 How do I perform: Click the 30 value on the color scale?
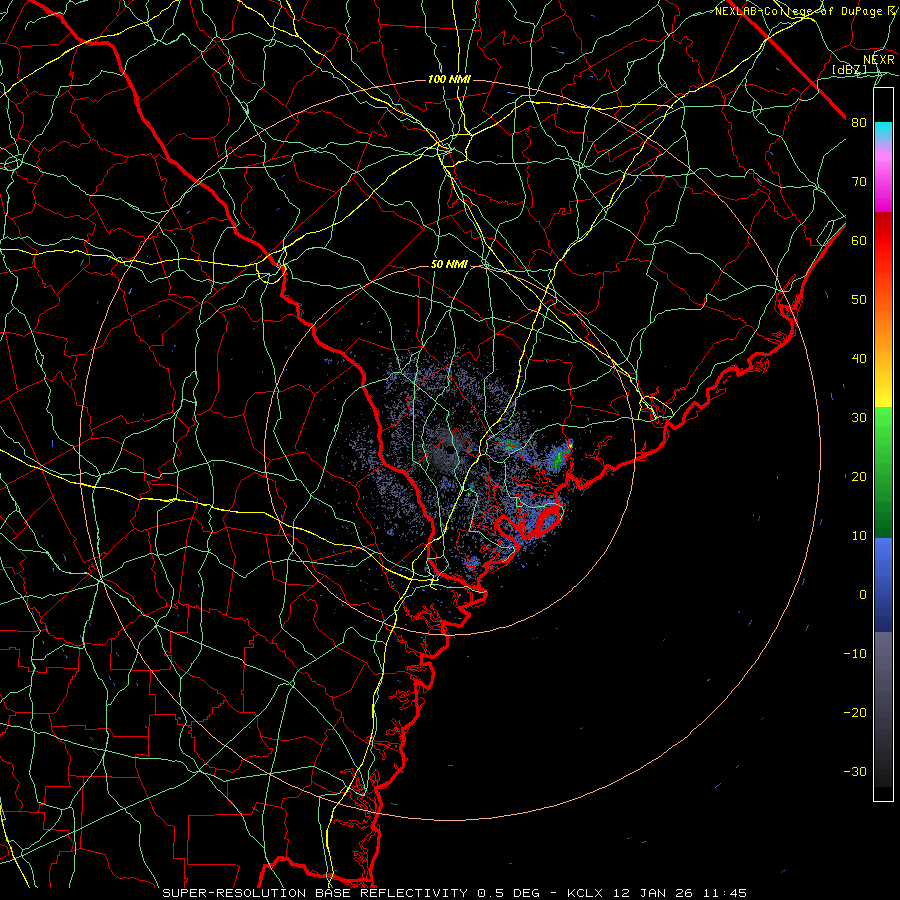[x=859, y=418]
